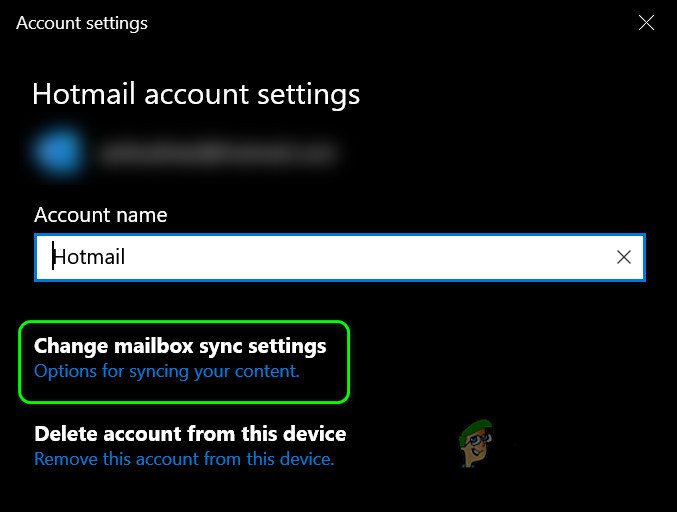Clear the Account name field with X icon

(624, 257)
